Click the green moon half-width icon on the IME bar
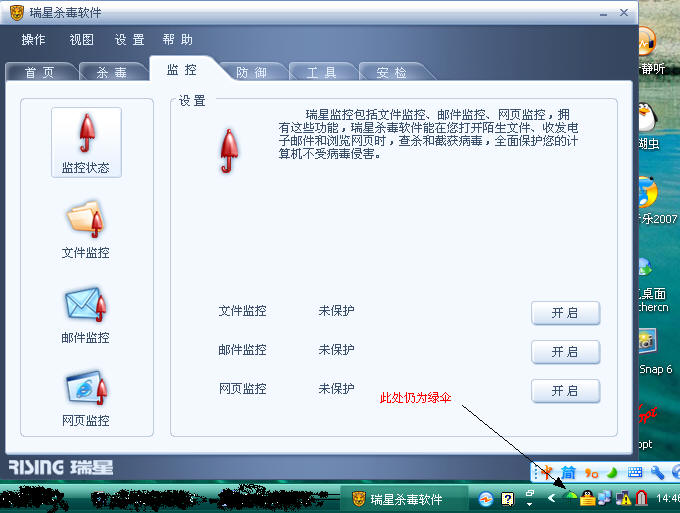The width and height of the screenshot is (680, 513). [612, 473]
